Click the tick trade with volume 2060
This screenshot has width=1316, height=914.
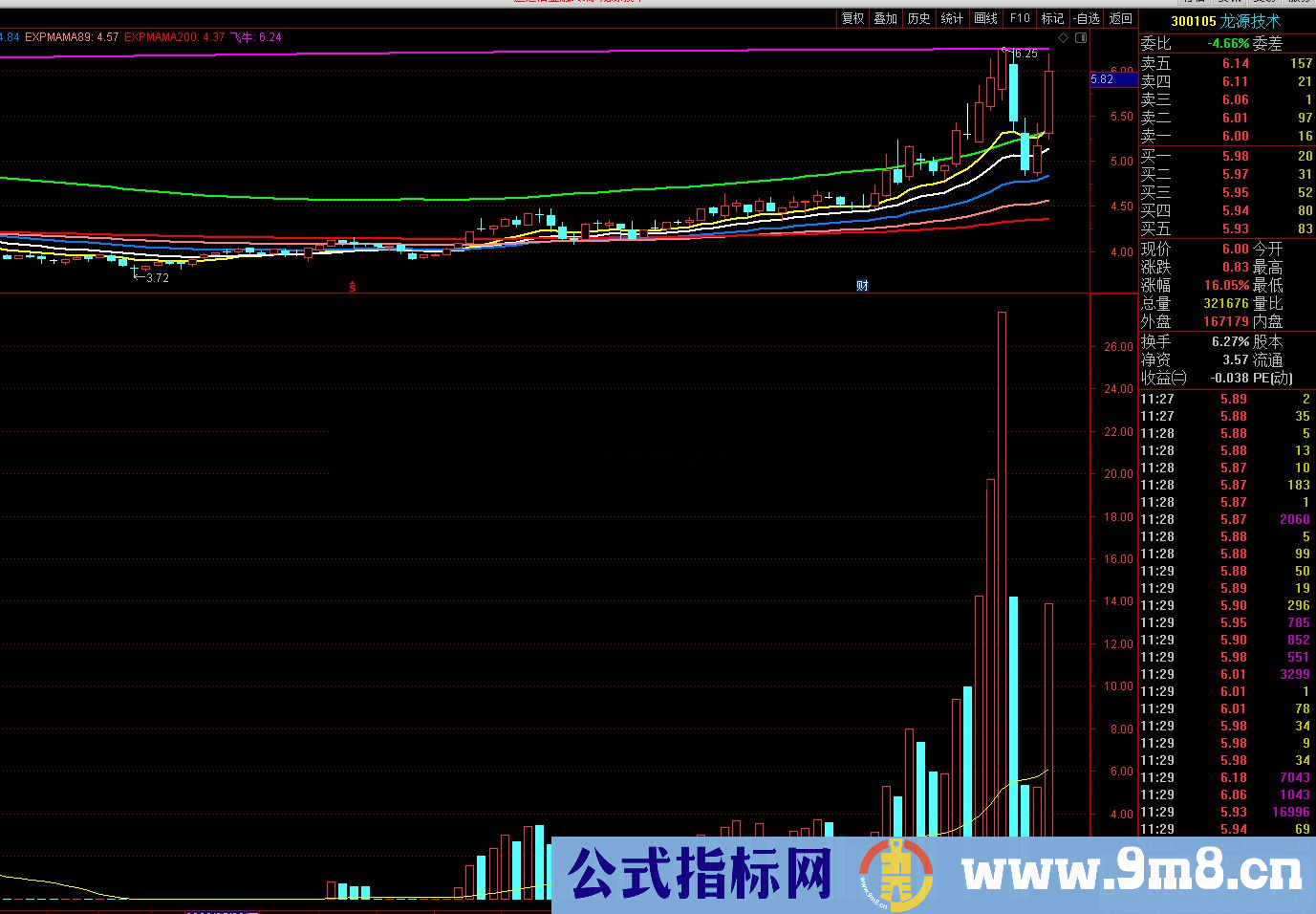click(1227, 519)
